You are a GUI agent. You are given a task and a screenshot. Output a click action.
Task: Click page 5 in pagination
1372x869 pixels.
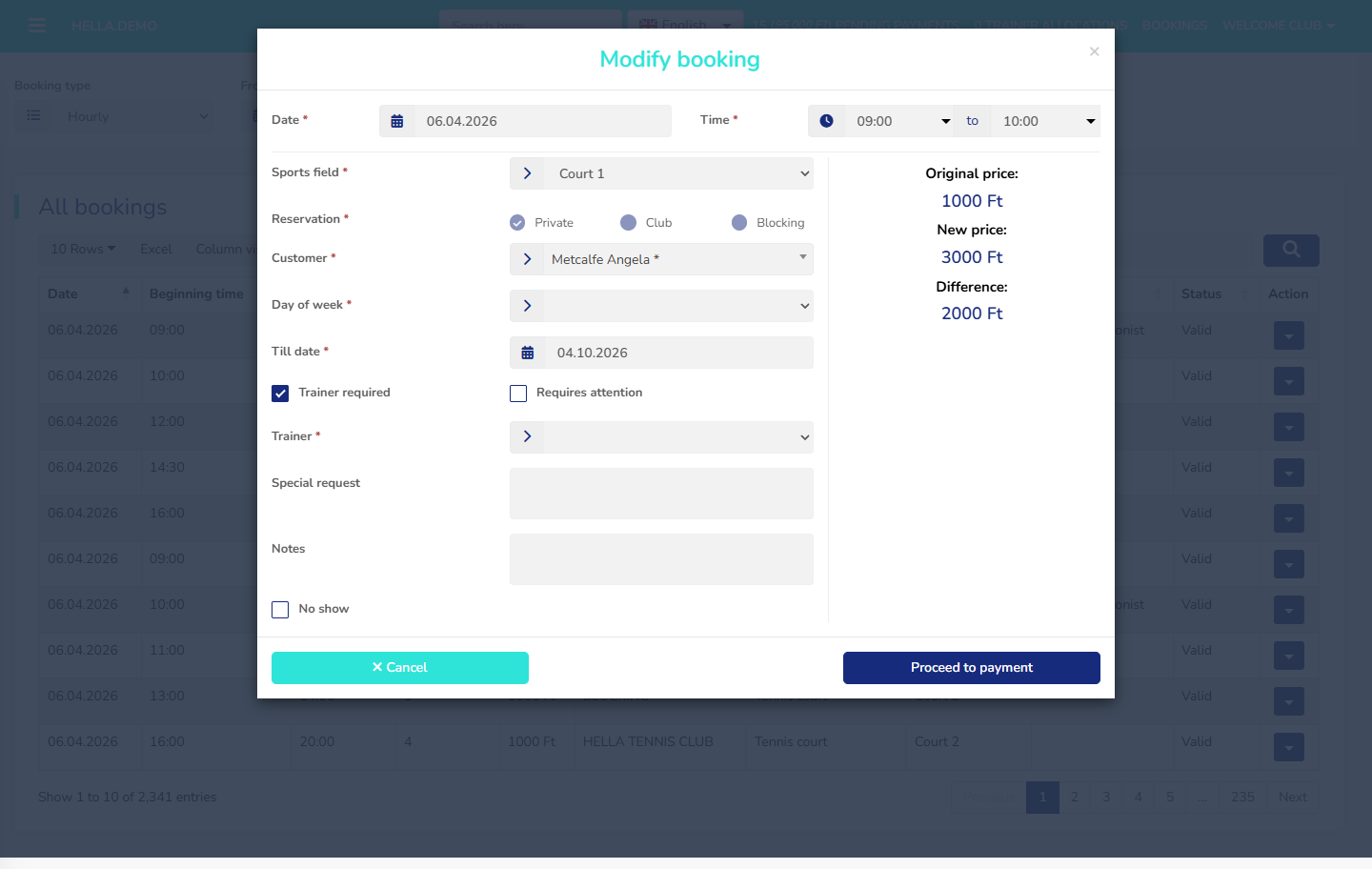pos(1170,797)
